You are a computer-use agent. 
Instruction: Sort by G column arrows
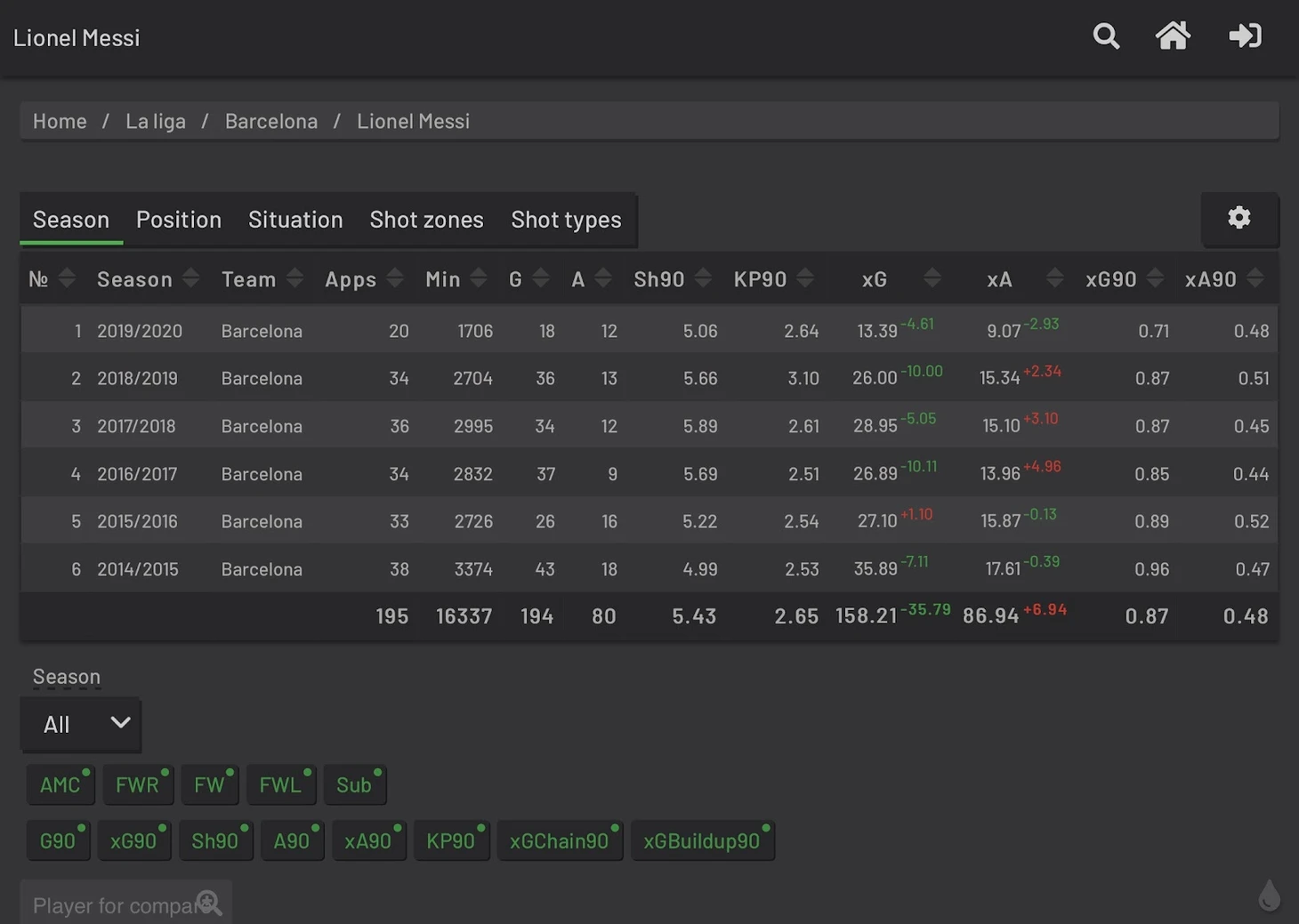click(x=541, y=278)
